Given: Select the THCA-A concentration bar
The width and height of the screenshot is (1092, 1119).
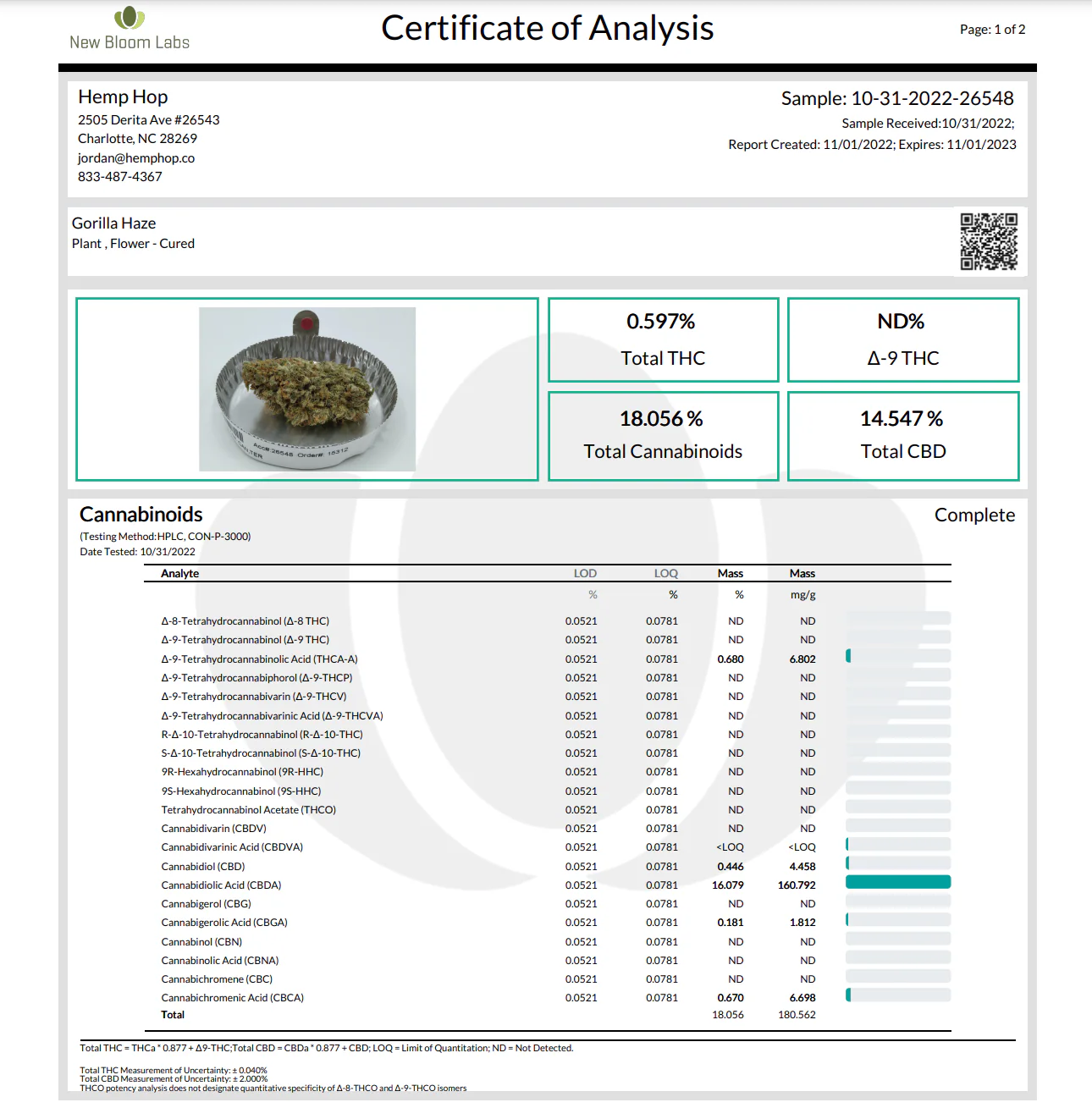Looking at the screenshot, I should (x=898, y=656).
